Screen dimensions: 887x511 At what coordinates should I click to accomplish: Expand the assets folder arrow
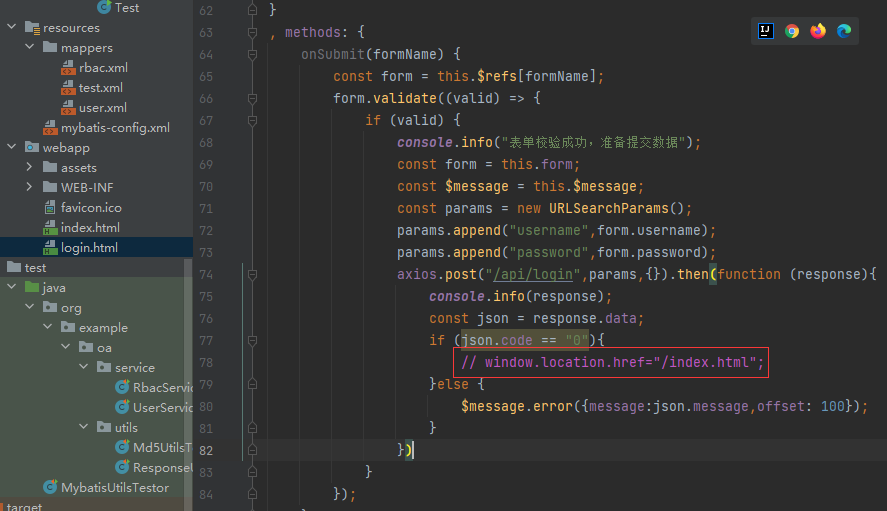[30, 168]
